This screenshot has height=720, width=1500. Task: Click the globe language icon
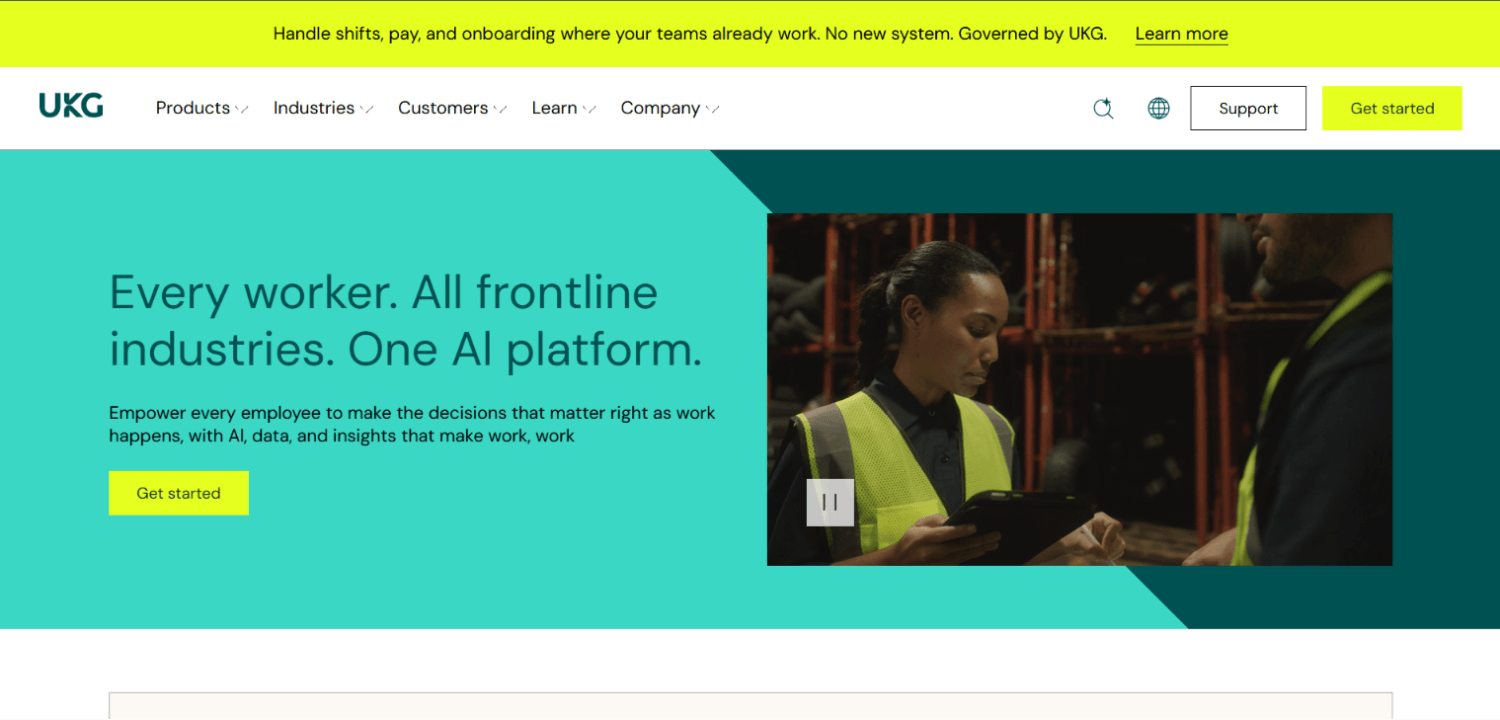point(1159,108)
